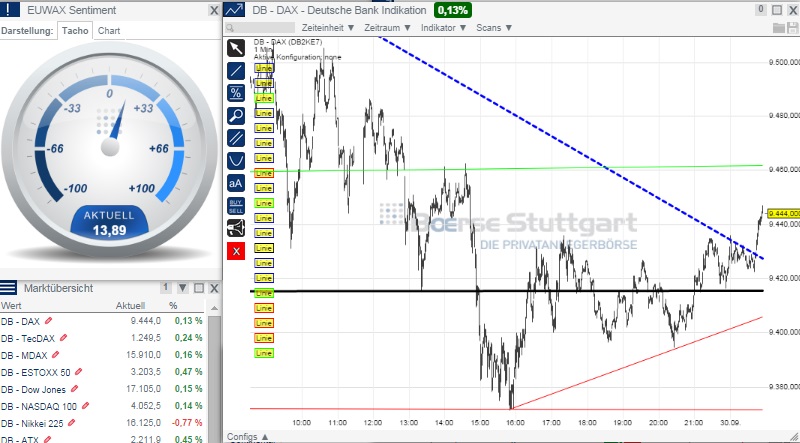This screenshot has width=800, height=443.
Task: Open the Indikator dropdown
Action: [443, 28]
